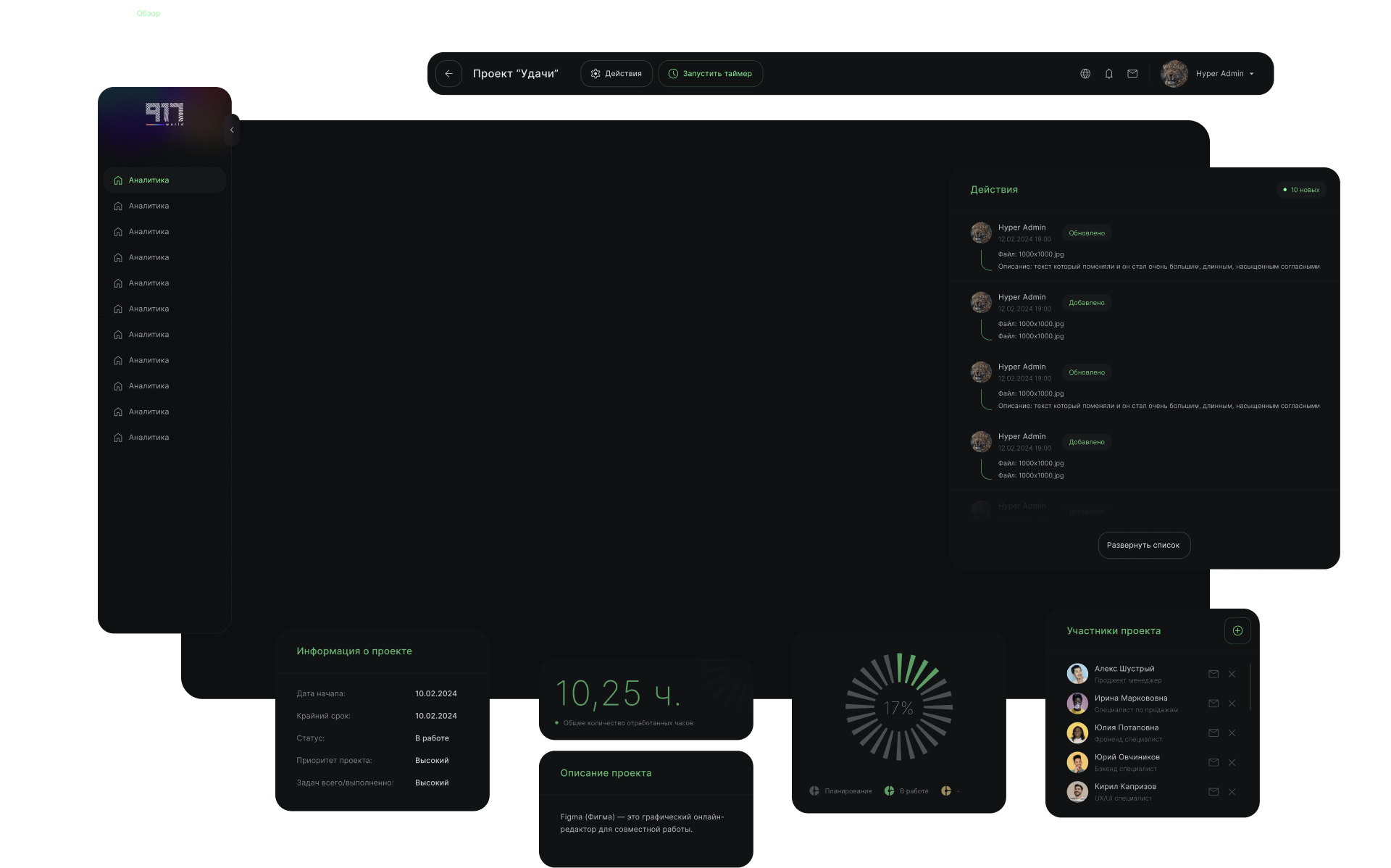Email Юрий Овчинников via envelope icon
Screen dimensions: 1391x868
1214,763
